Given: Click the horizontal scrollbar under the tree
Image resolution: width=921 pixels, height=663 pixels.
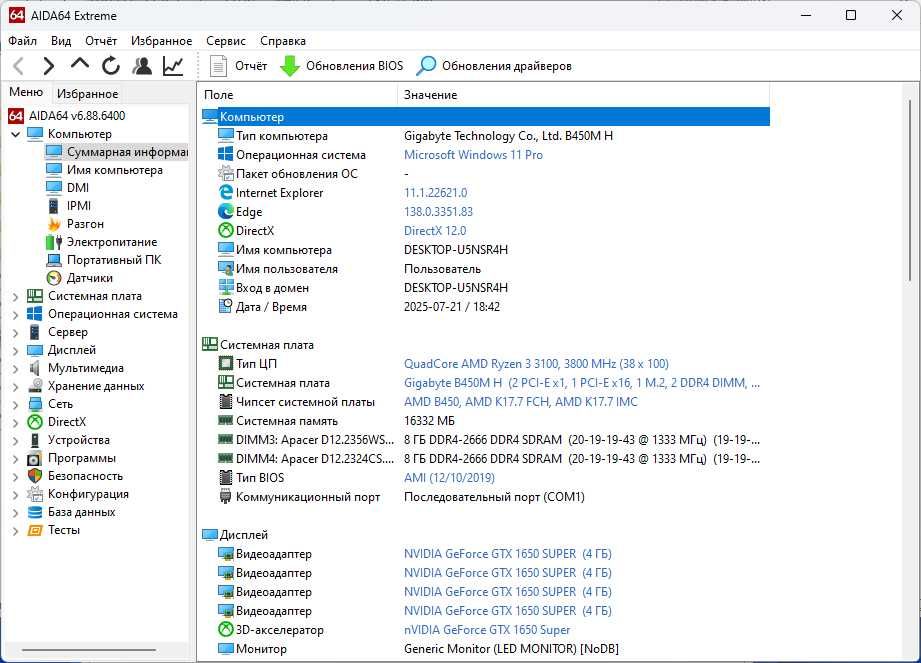Looking at the screenshot, I should [89, 649].
